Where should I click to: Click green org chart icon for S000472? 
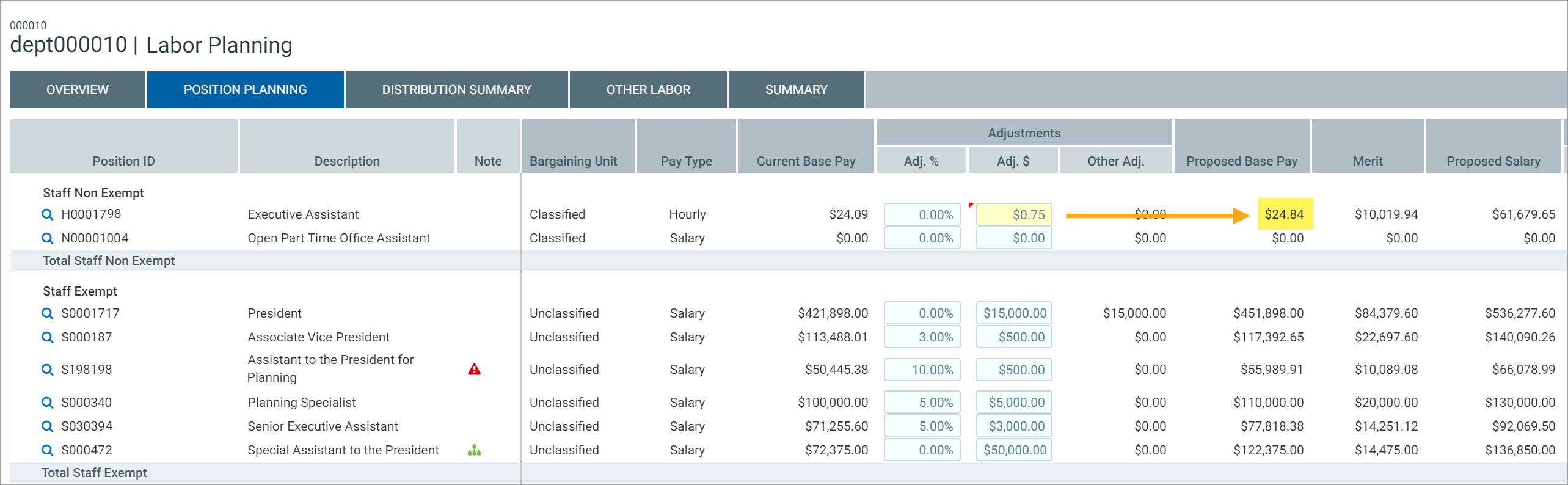click(x=474, y=451)
